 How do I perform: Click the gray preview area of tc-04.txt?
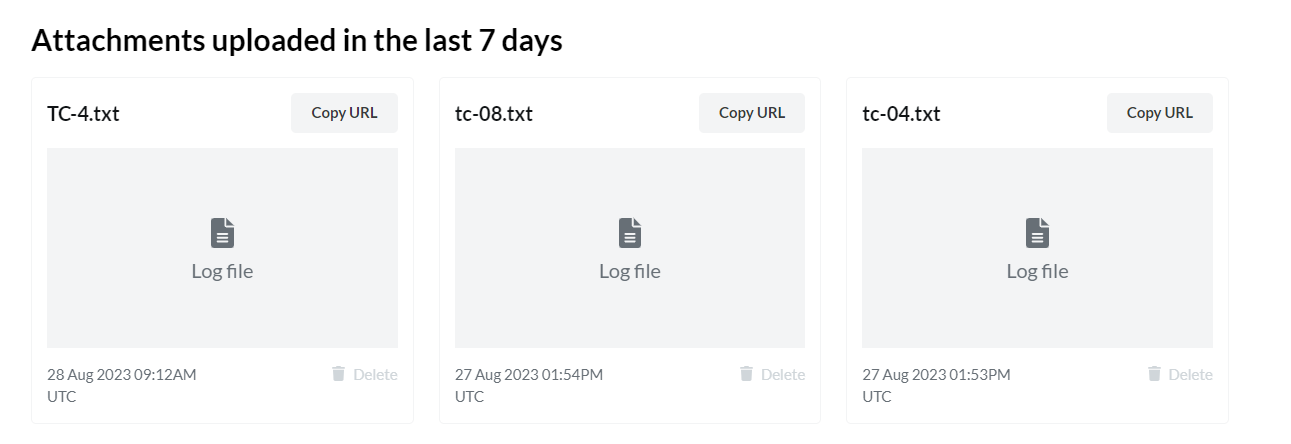(1037, 248)
